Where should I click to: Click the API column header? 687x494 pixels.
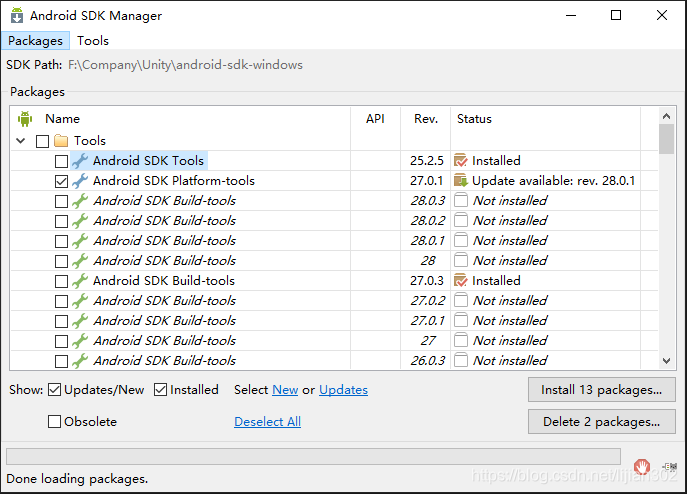tap(375, 119)
